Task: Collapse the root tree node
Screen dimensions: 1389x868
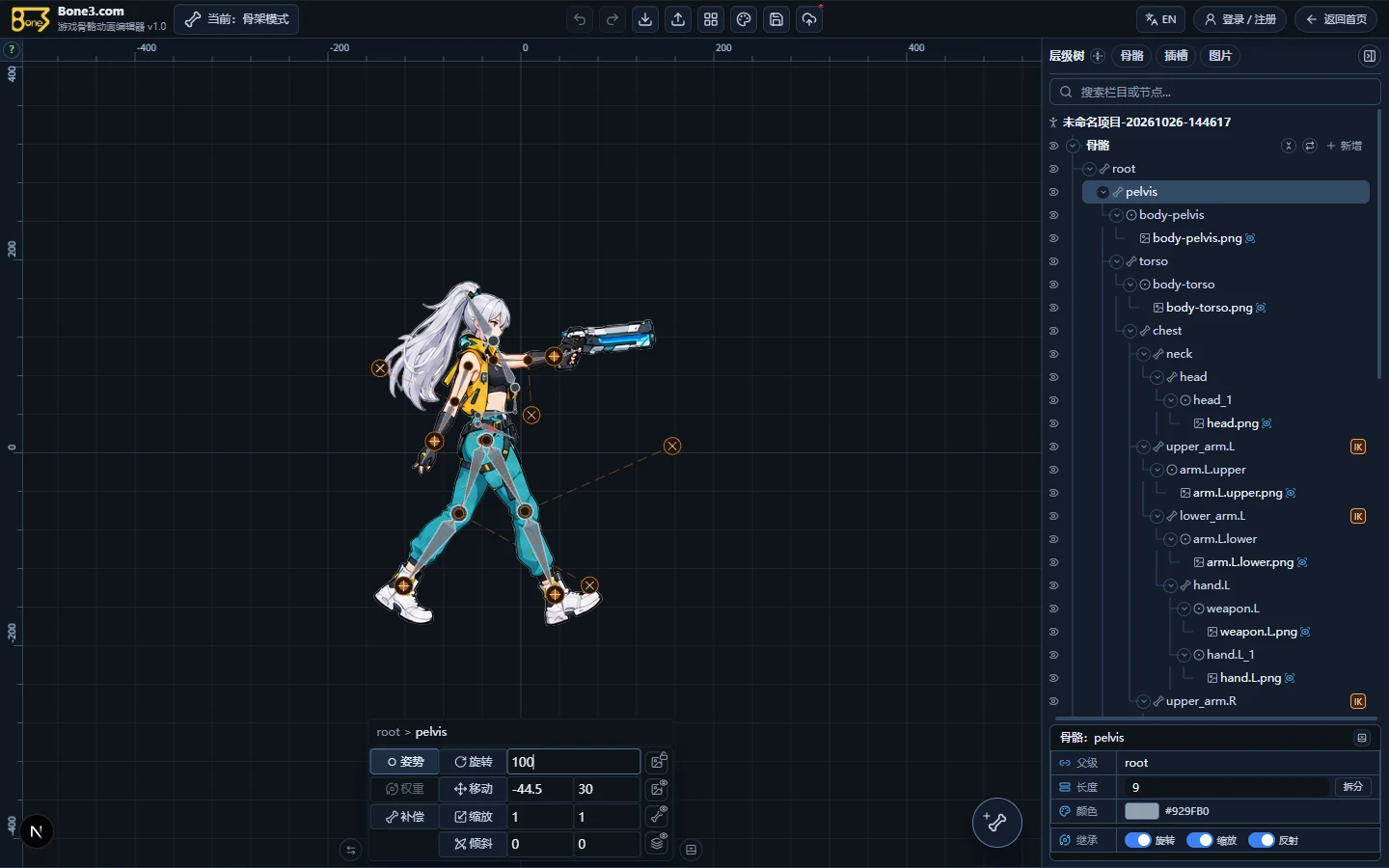Action: pos(1089,169)
